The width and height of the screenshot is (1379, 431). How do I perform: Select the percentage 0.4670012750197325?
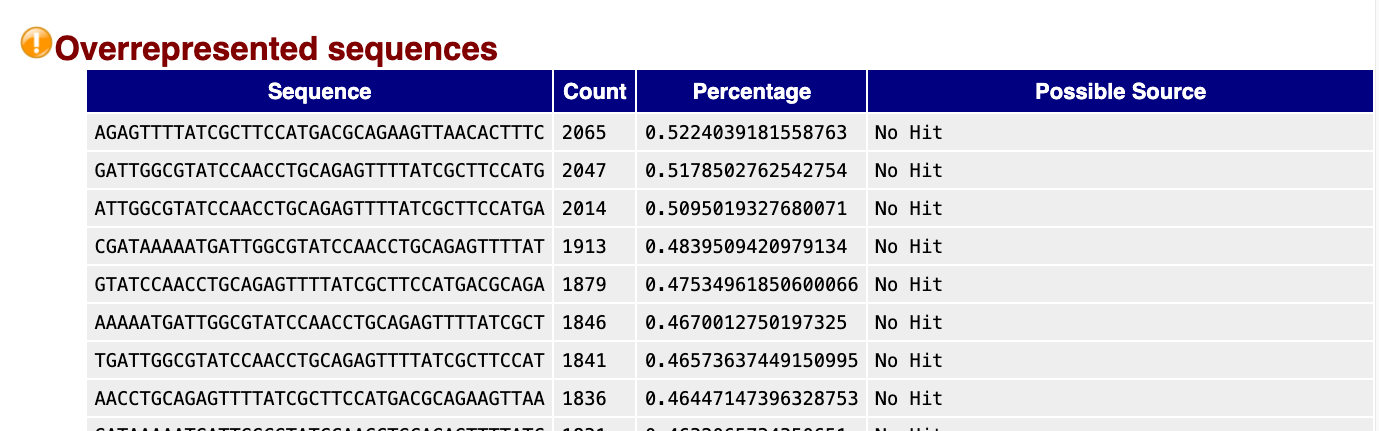(x=746, y=322)
